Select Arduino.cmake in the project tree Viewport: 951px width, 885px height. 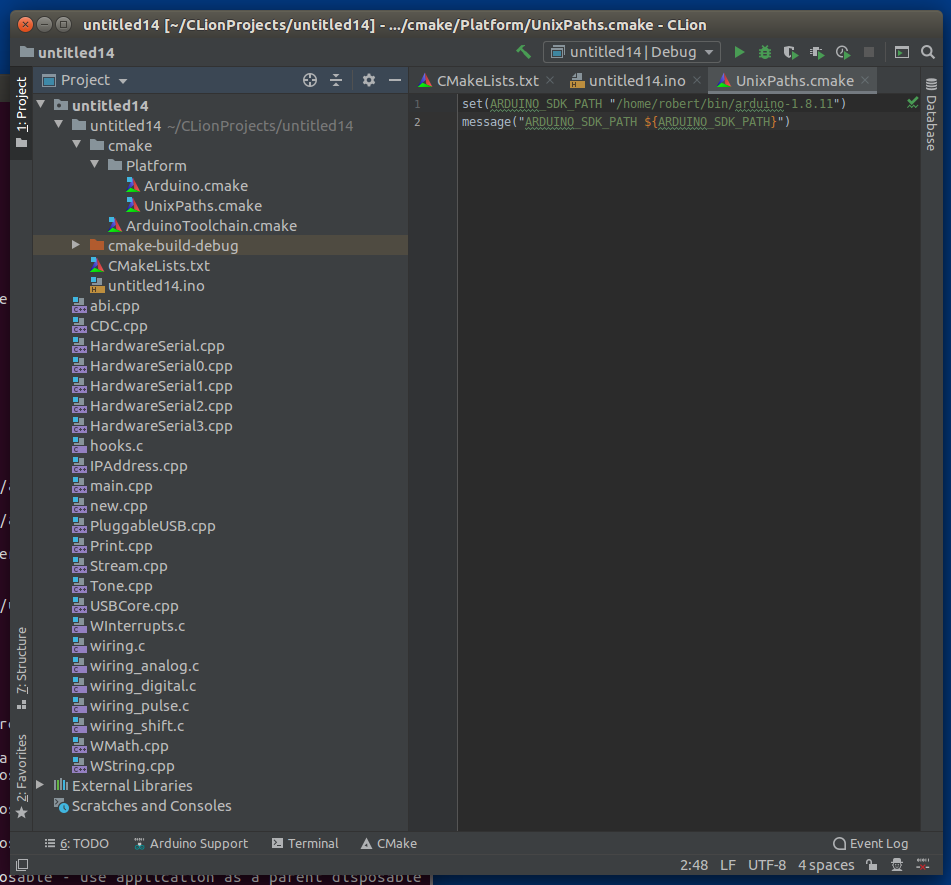click(196, 186)
